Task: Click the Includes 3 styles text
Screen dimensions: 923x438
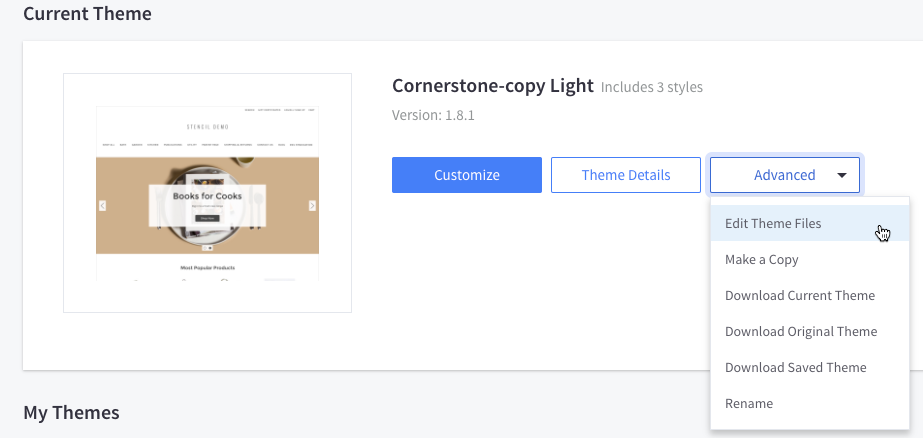Action: pos(651,87)
